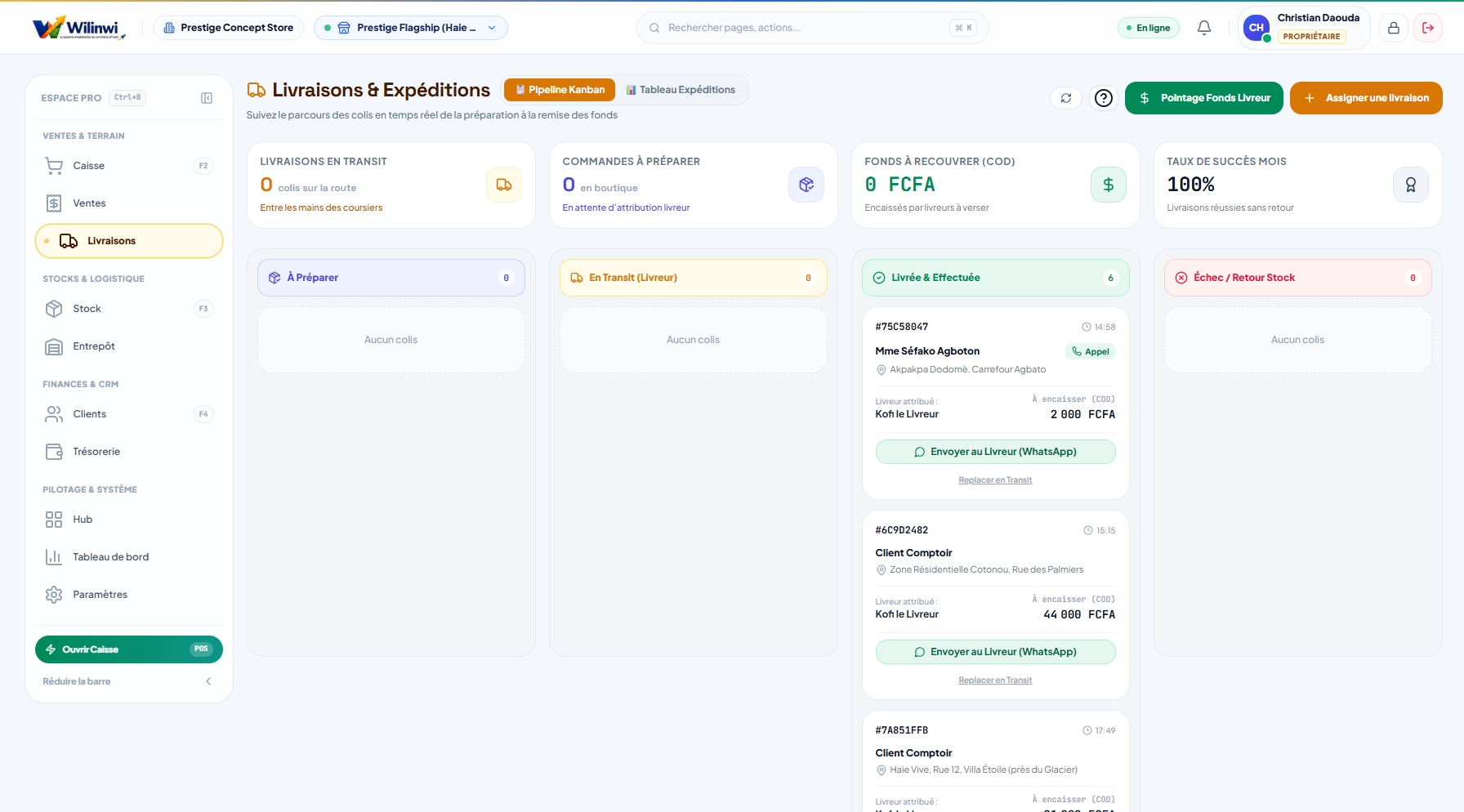Click the Wilinwi logo
Viewport: 1464px width, 812px height.
click(x=79, y=28)
